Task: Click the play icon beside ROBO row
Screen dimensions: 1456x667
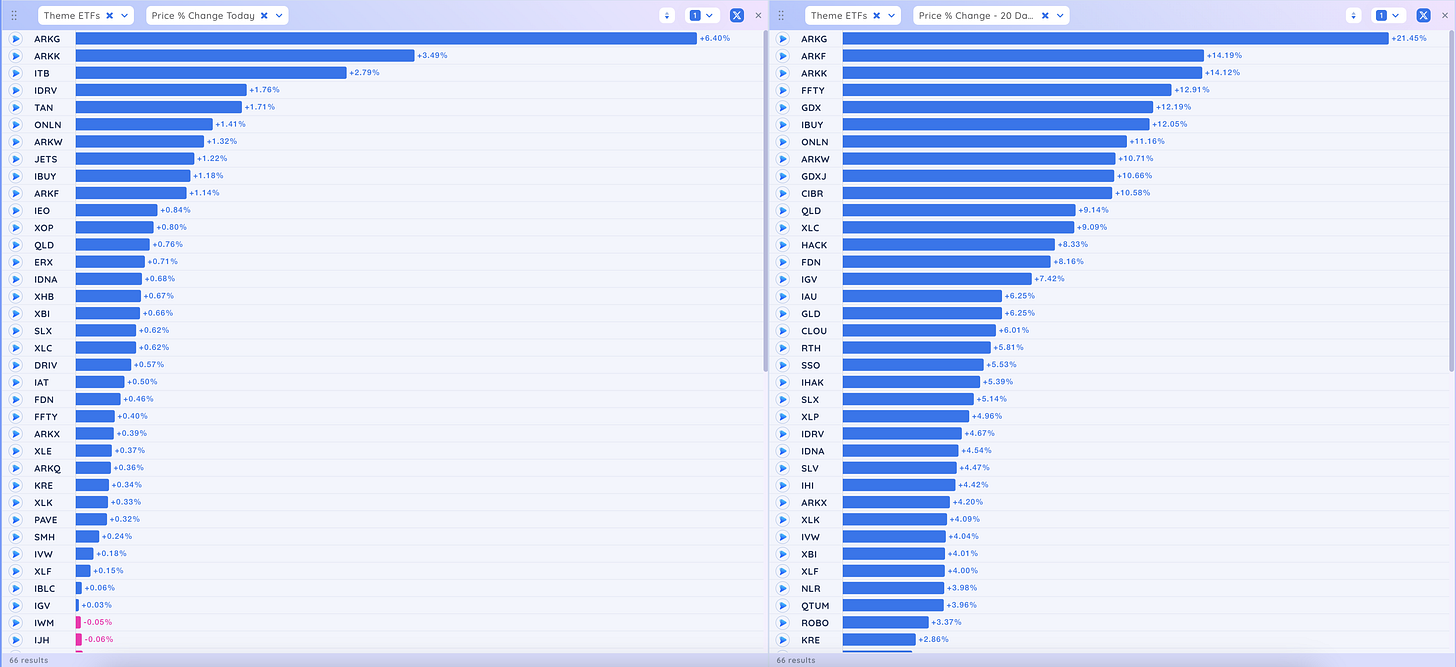Action: point(783,623)
